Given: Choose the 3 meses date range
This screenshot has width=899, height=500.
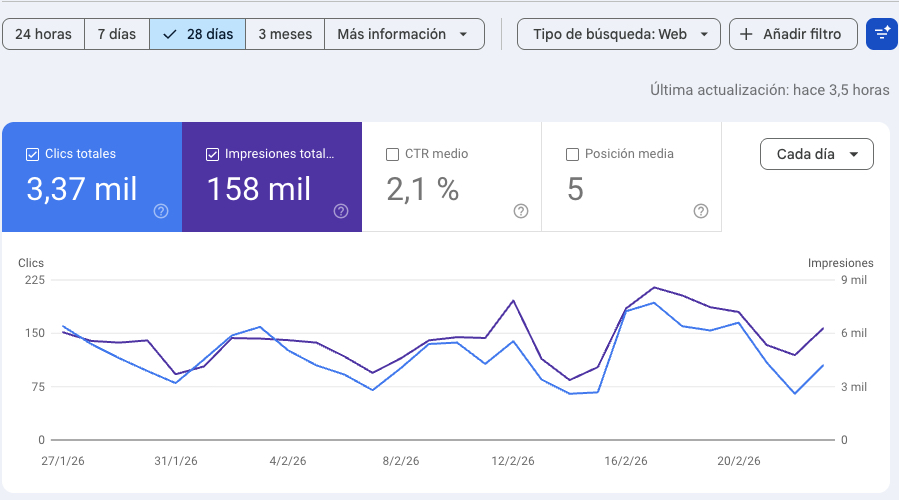Looking at the screenshot, I should (x=285, y=34).
